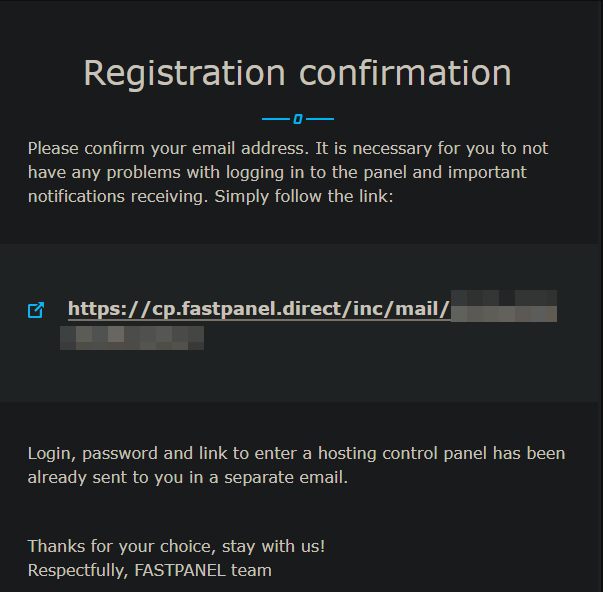
Task: Click the right blue line of the divider
Action: (319, 119)
